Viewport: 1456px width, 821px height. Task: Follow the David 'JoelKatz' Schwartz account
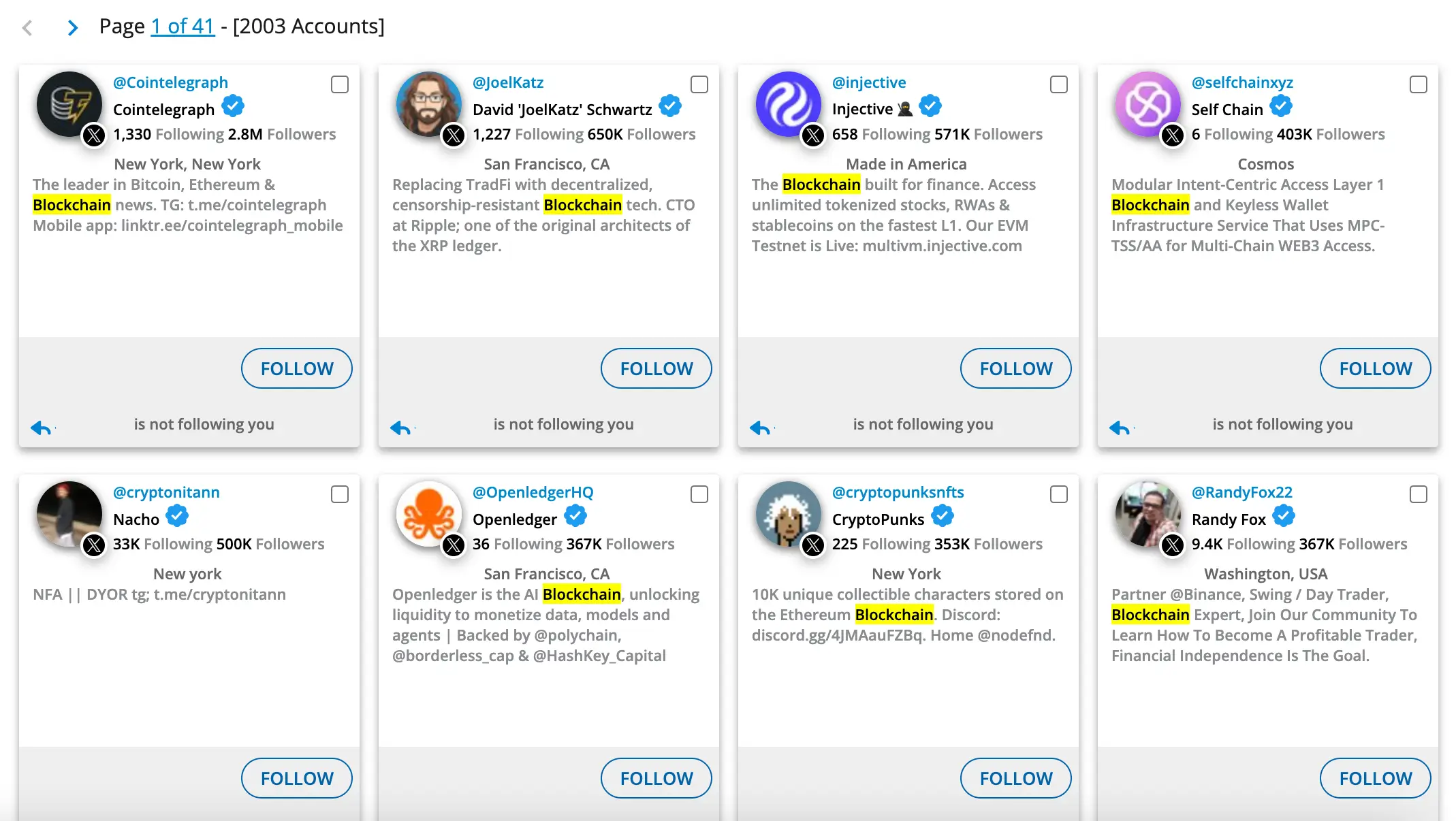pos(656,368)
